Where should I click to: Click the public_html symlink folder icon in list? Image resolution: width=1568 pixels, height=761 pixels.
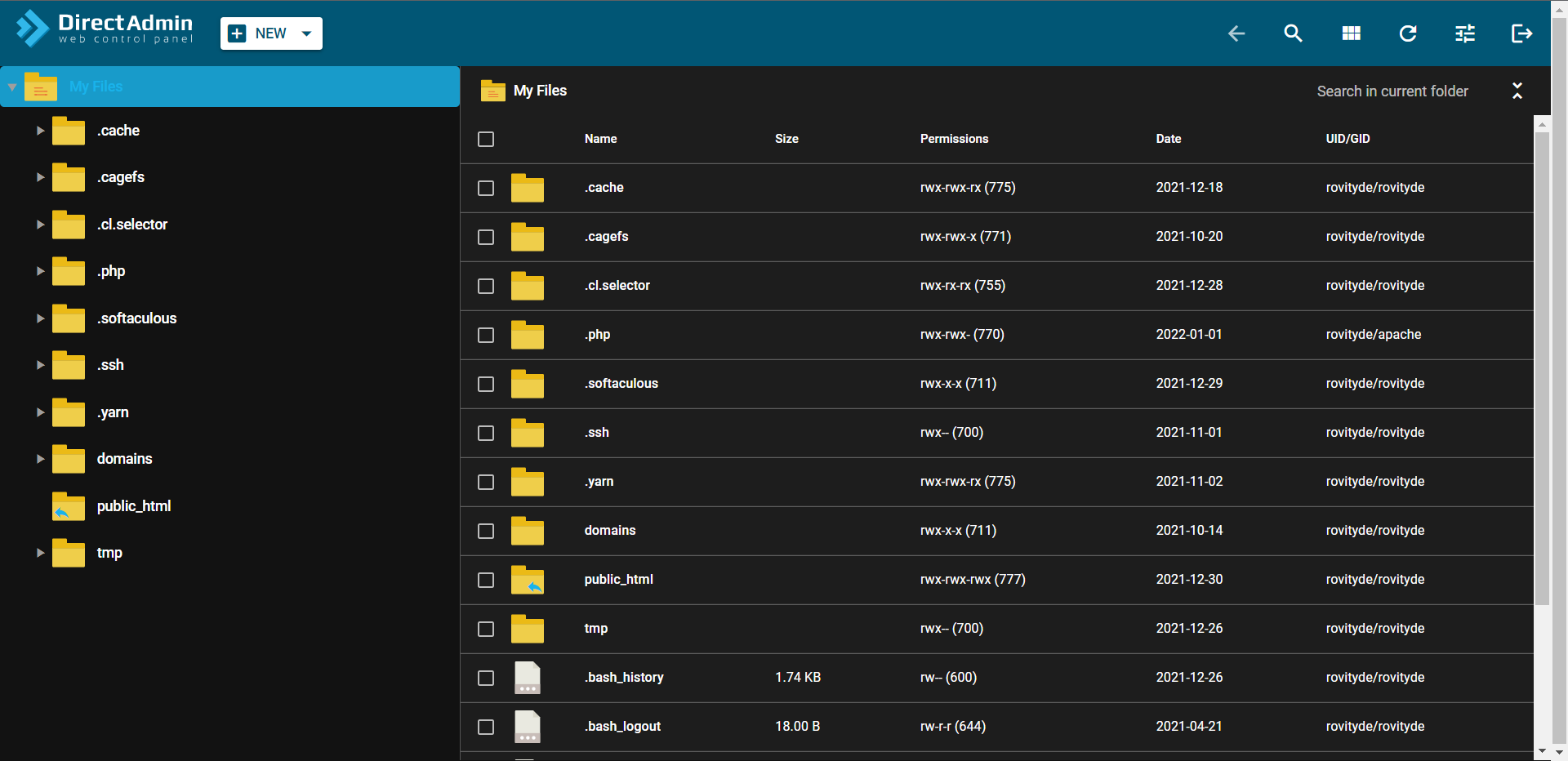click(528, 580)
